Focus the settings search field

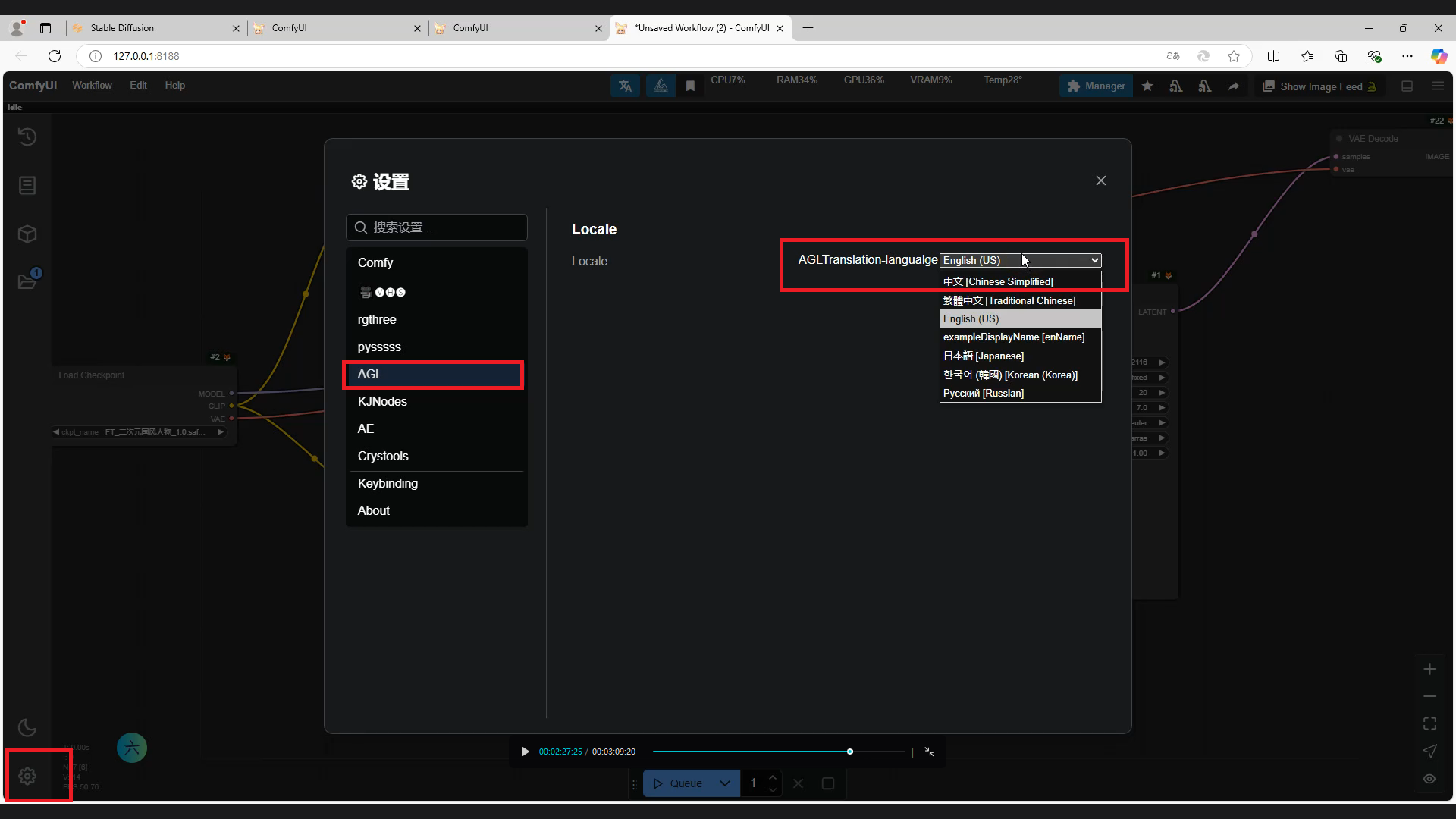(437, 228)
